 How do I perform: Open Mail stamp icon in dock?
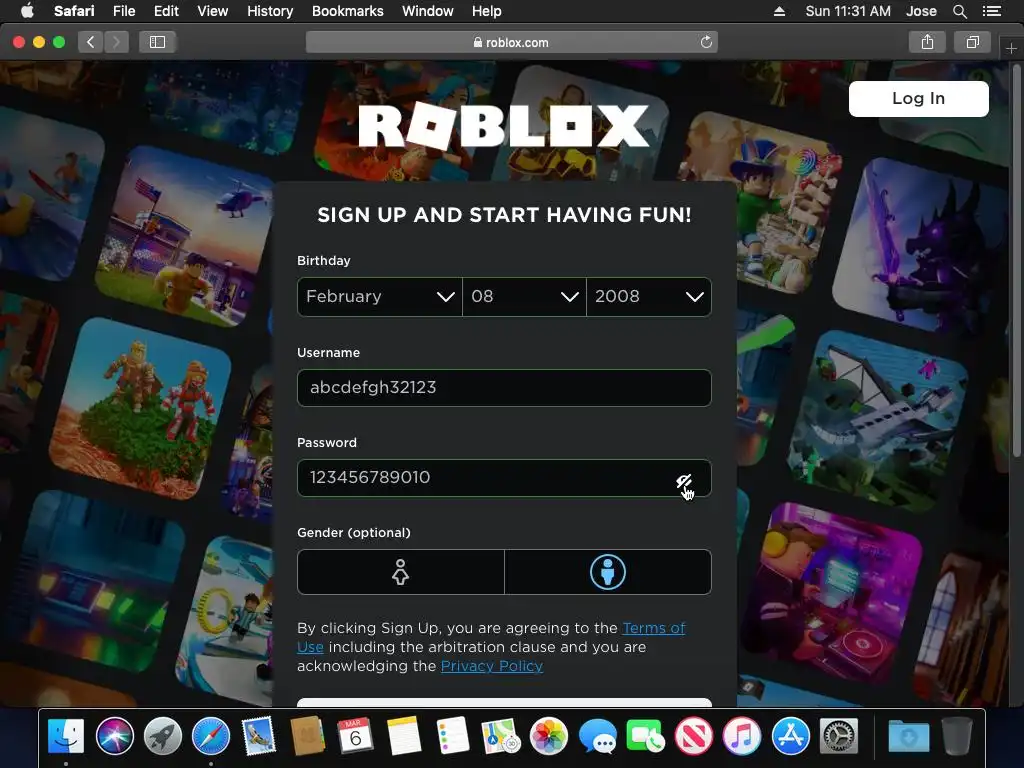pos(259,736)
